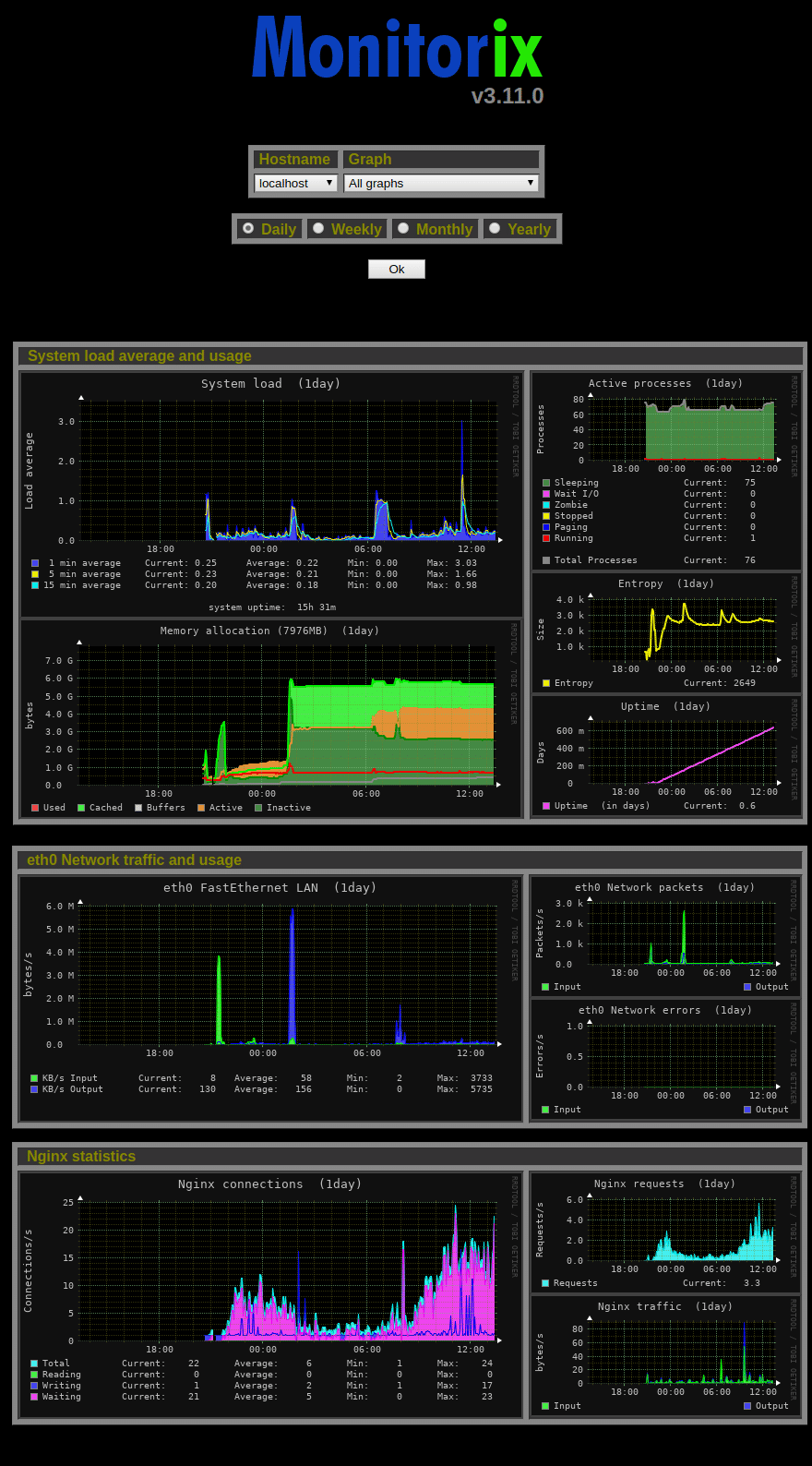Click the red Used memory swatch

click(35, 808)
